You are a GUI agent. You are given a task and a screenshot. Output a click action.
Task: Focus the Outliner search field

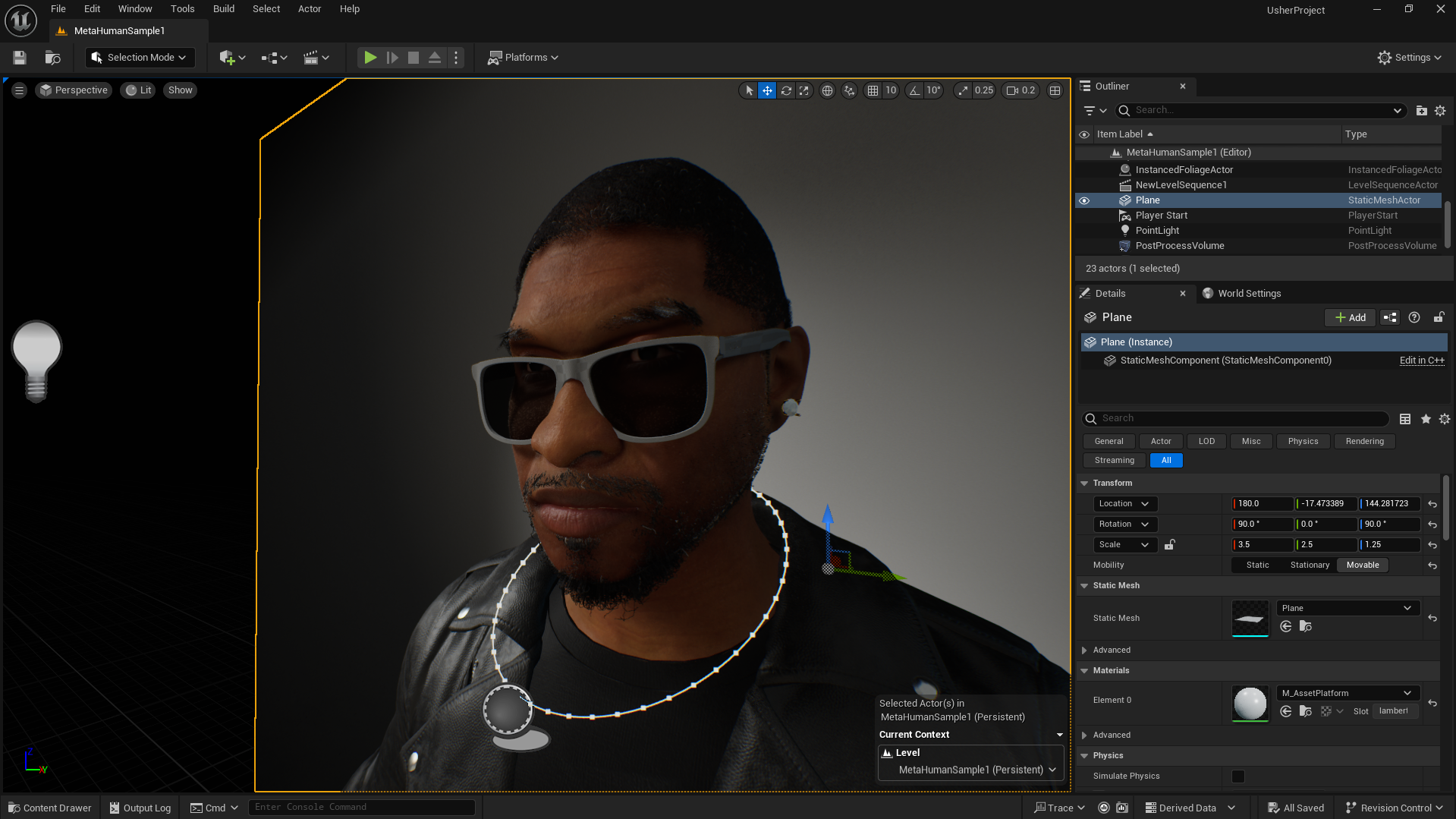[x=1261, y=111]
